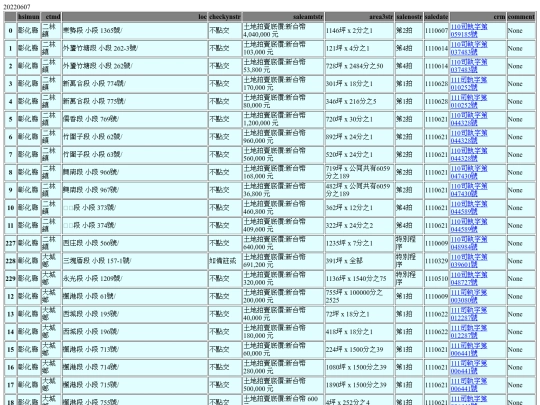Image resolution: width=540 pixels, height=405 pixels.
Task: Click the 20220607 date text above the table
Action: tap(17, 7)
